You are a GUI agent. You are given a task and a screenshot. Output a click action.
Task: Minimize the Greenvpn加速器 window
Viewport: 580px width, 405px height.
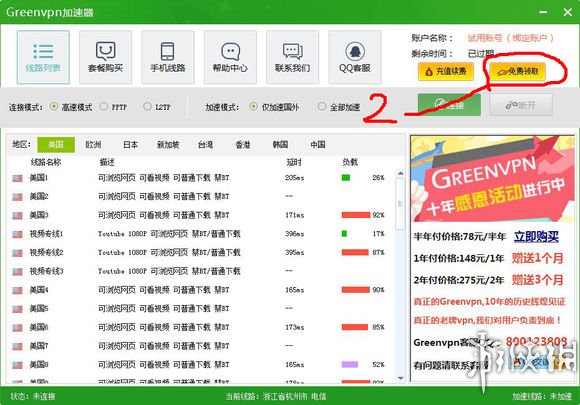pyautogui.click(x=543, y=12)
